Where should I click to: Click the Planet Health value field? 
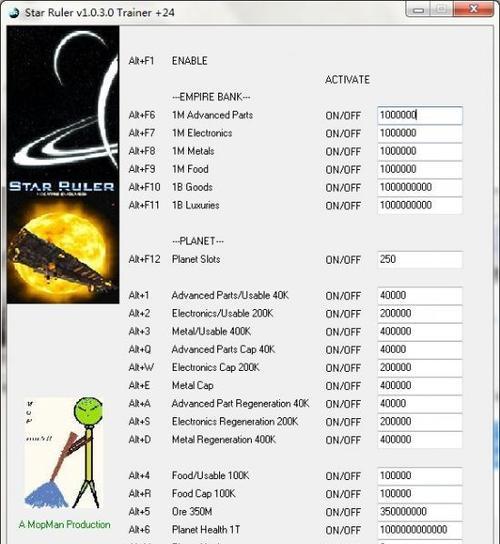coord(420,530)
